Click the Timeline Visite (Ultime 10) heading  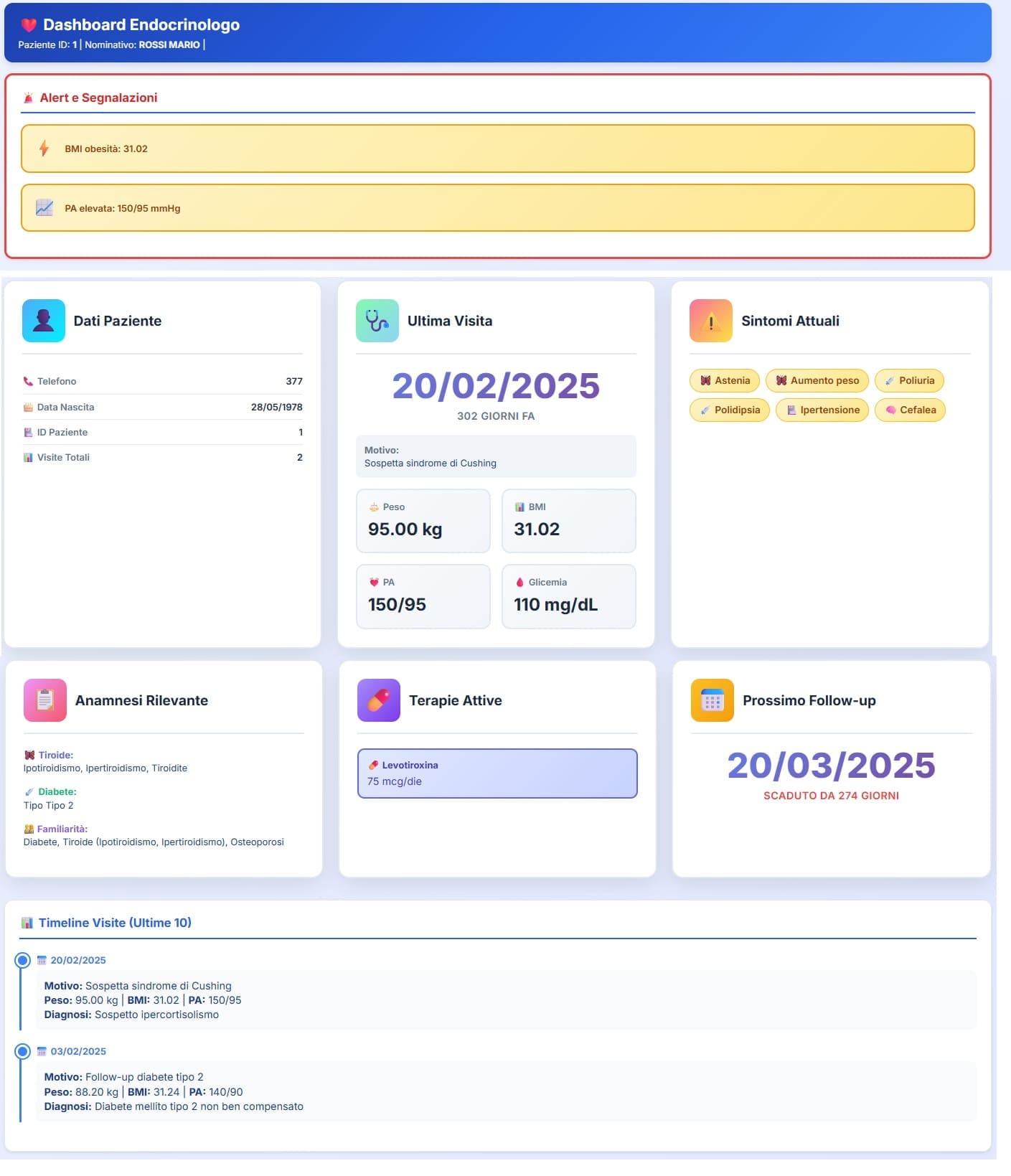click(x=115, y=923)
